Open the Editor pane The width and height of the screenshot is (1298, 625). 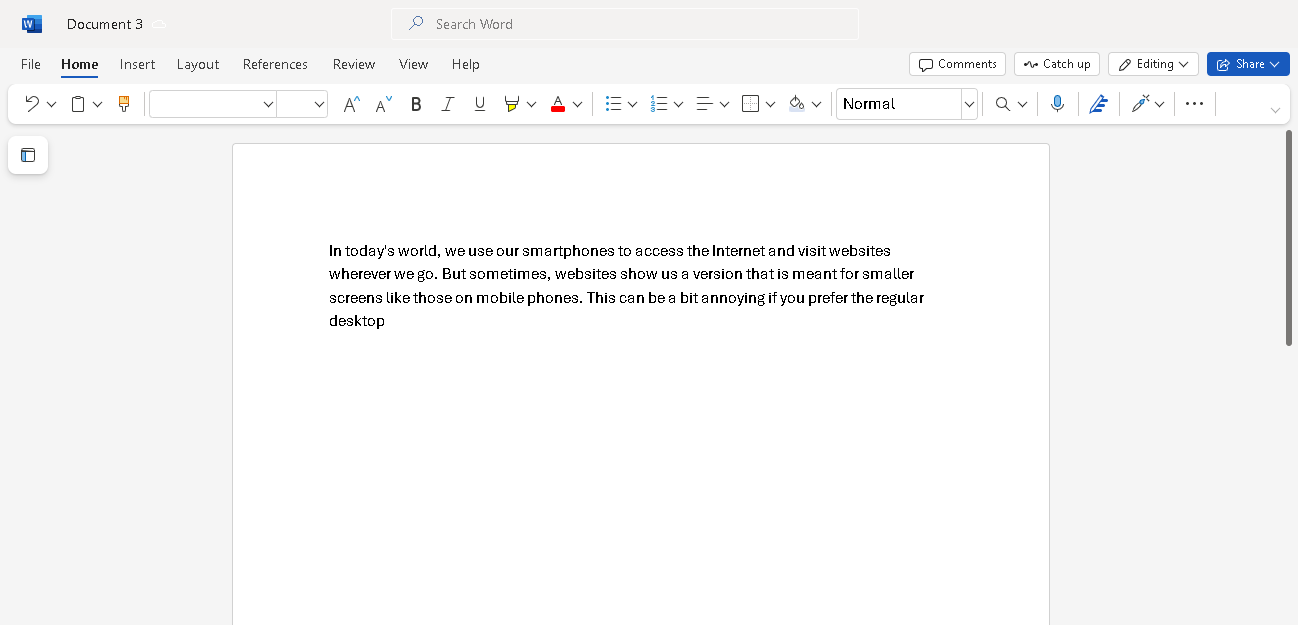pos(1099,103)
